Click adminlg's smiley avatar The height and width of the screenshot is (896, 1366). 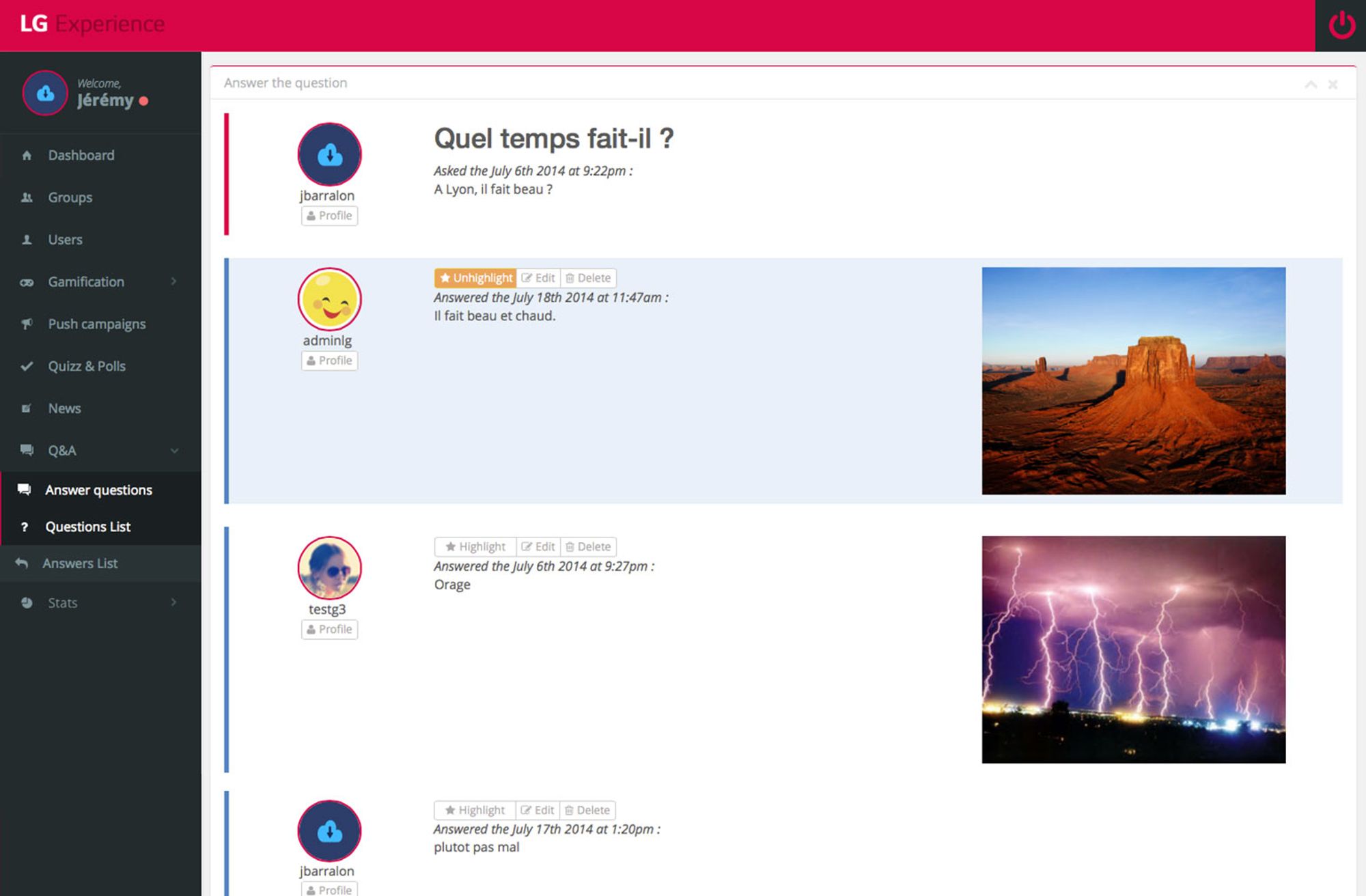coord(329,299)
